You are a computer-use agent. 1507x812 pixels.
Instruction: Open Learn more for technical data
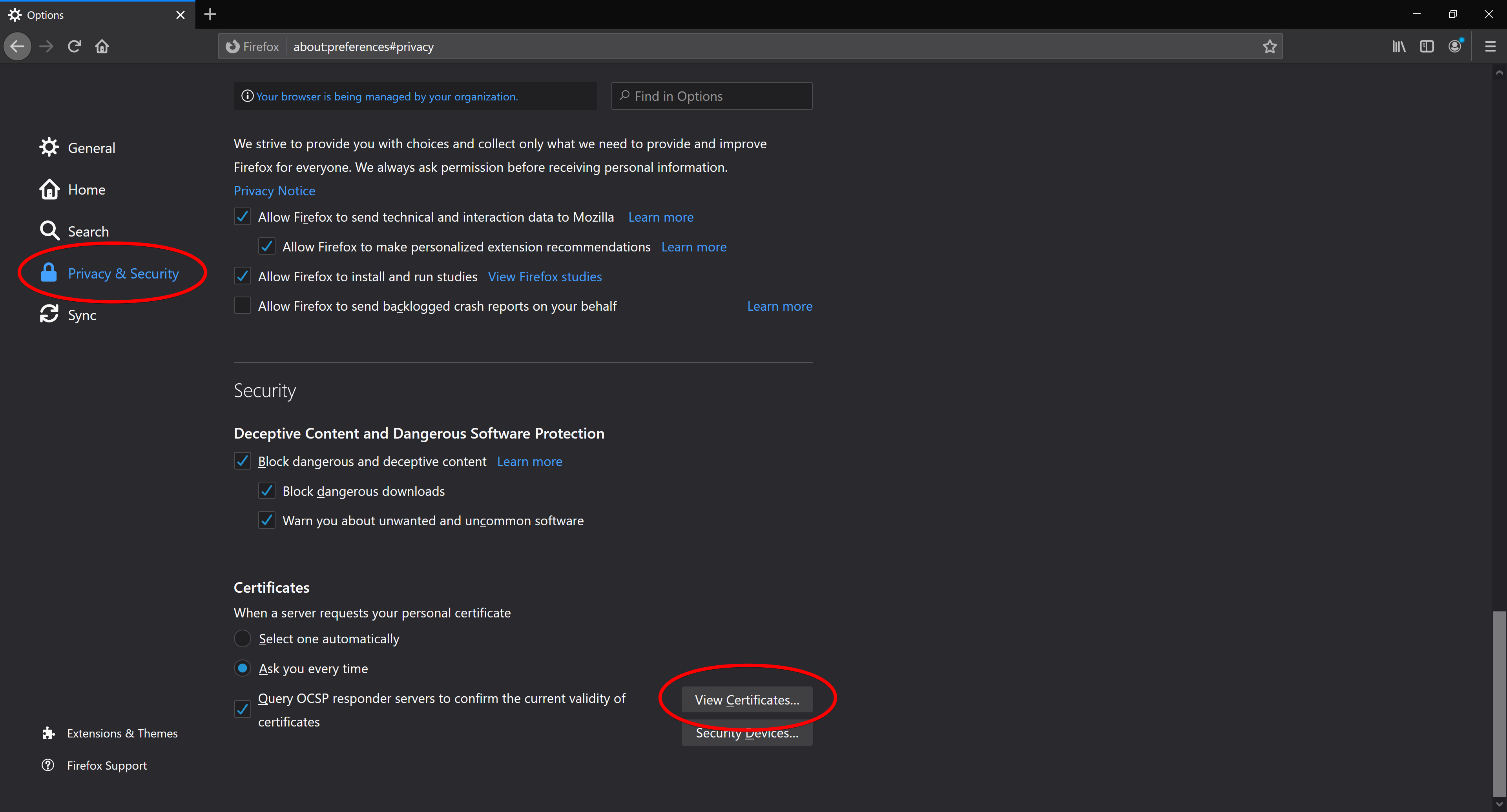pyautogui.click(x=661, y=217)
